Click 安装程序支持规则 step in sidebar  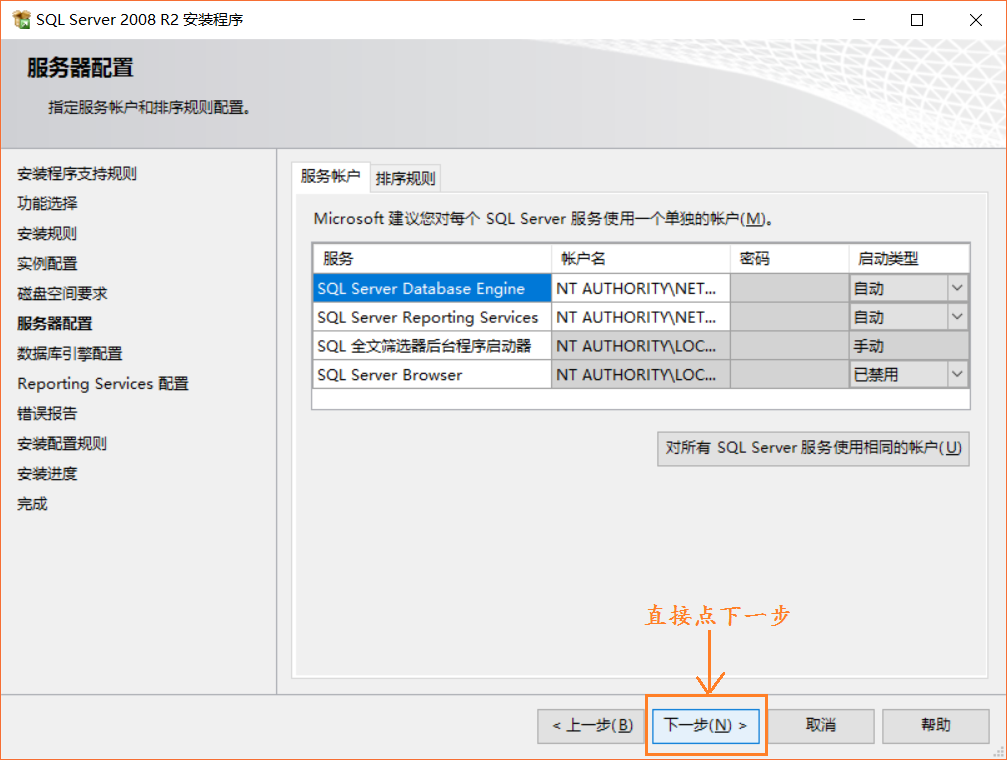76,173
